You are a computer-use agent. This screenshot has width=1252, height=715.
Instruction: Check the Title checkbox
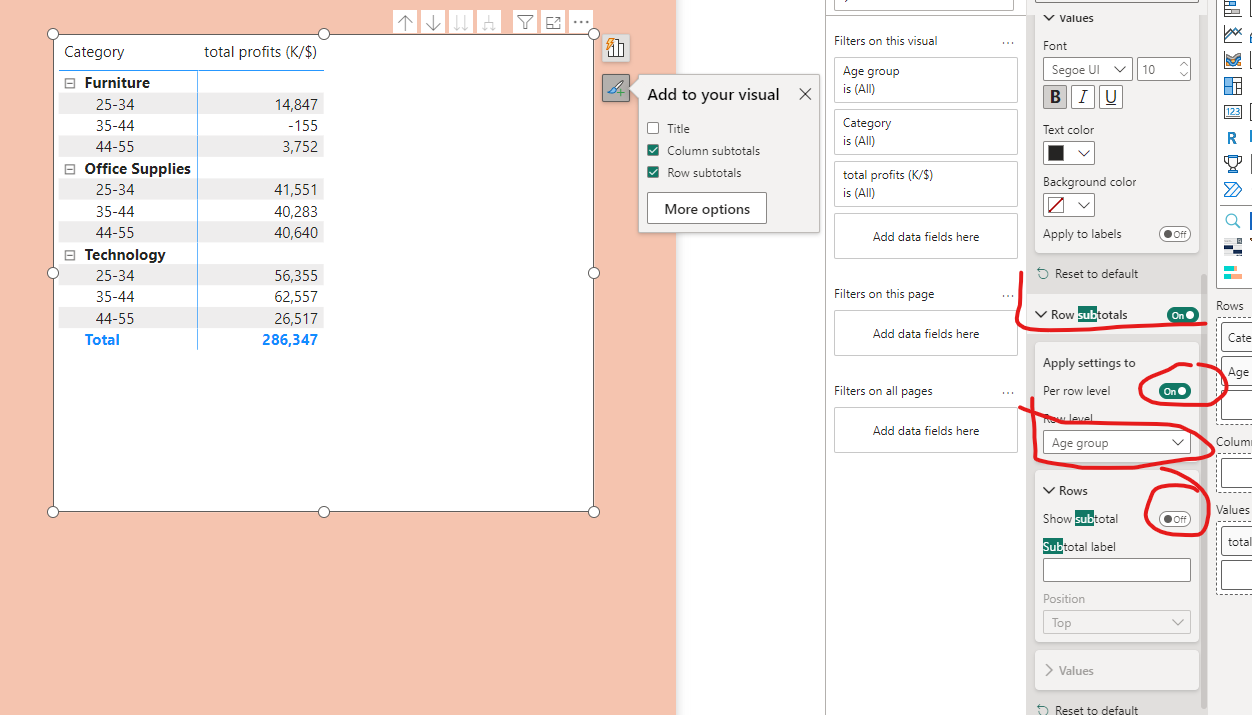click(x=653, y=128)
